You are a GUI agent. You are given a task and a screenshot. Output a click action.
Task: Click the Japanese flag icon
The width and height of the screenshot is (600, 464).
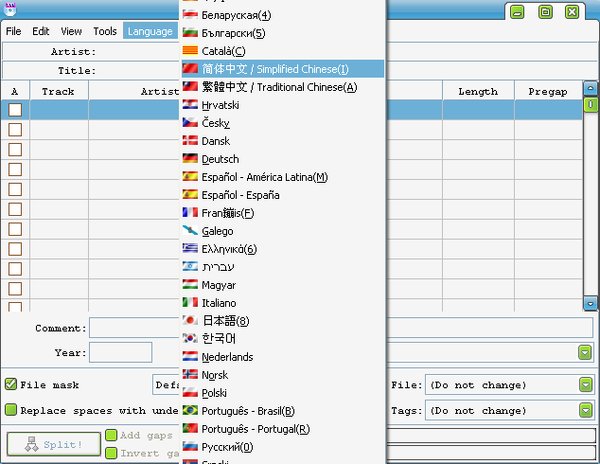(x=190, y=320)
